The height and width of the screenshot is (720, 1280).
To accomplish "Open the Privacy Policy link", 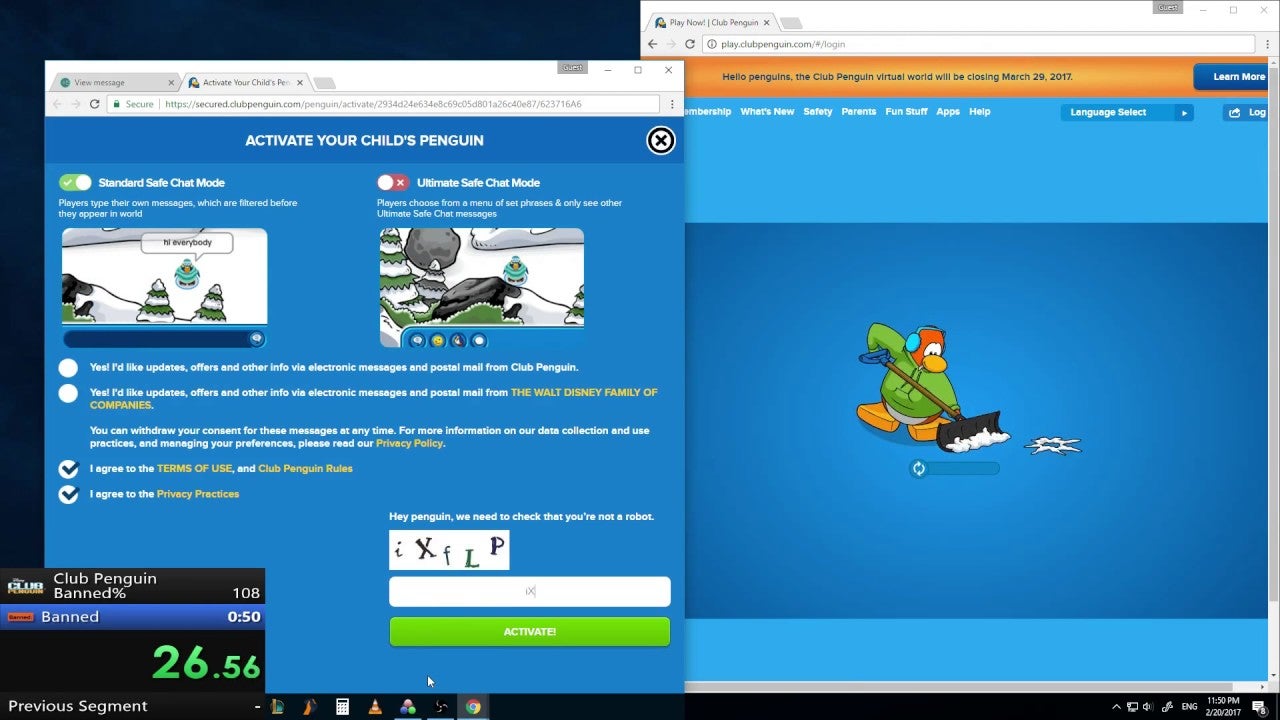I will (x=409, y=443).
